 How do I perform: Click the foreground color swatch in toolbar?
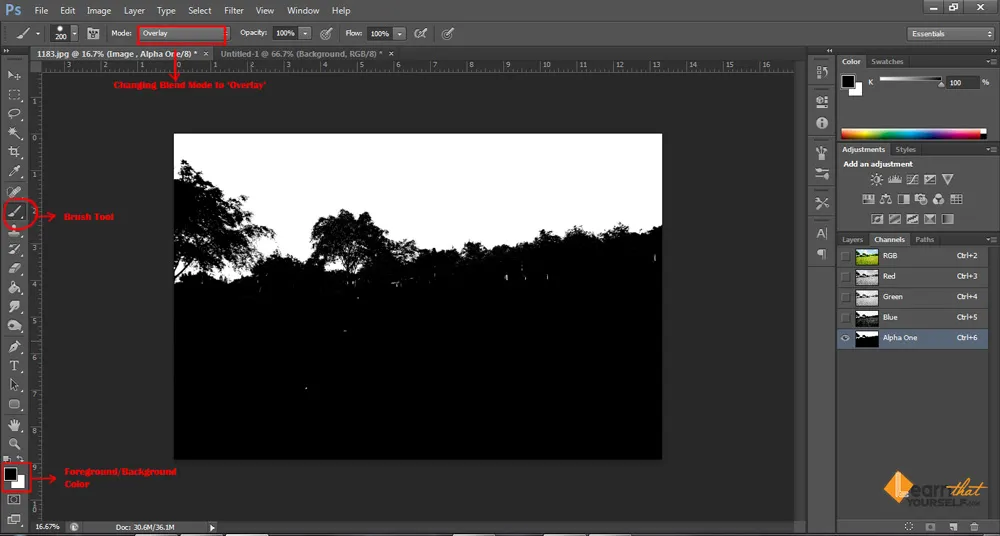[11, 474]
